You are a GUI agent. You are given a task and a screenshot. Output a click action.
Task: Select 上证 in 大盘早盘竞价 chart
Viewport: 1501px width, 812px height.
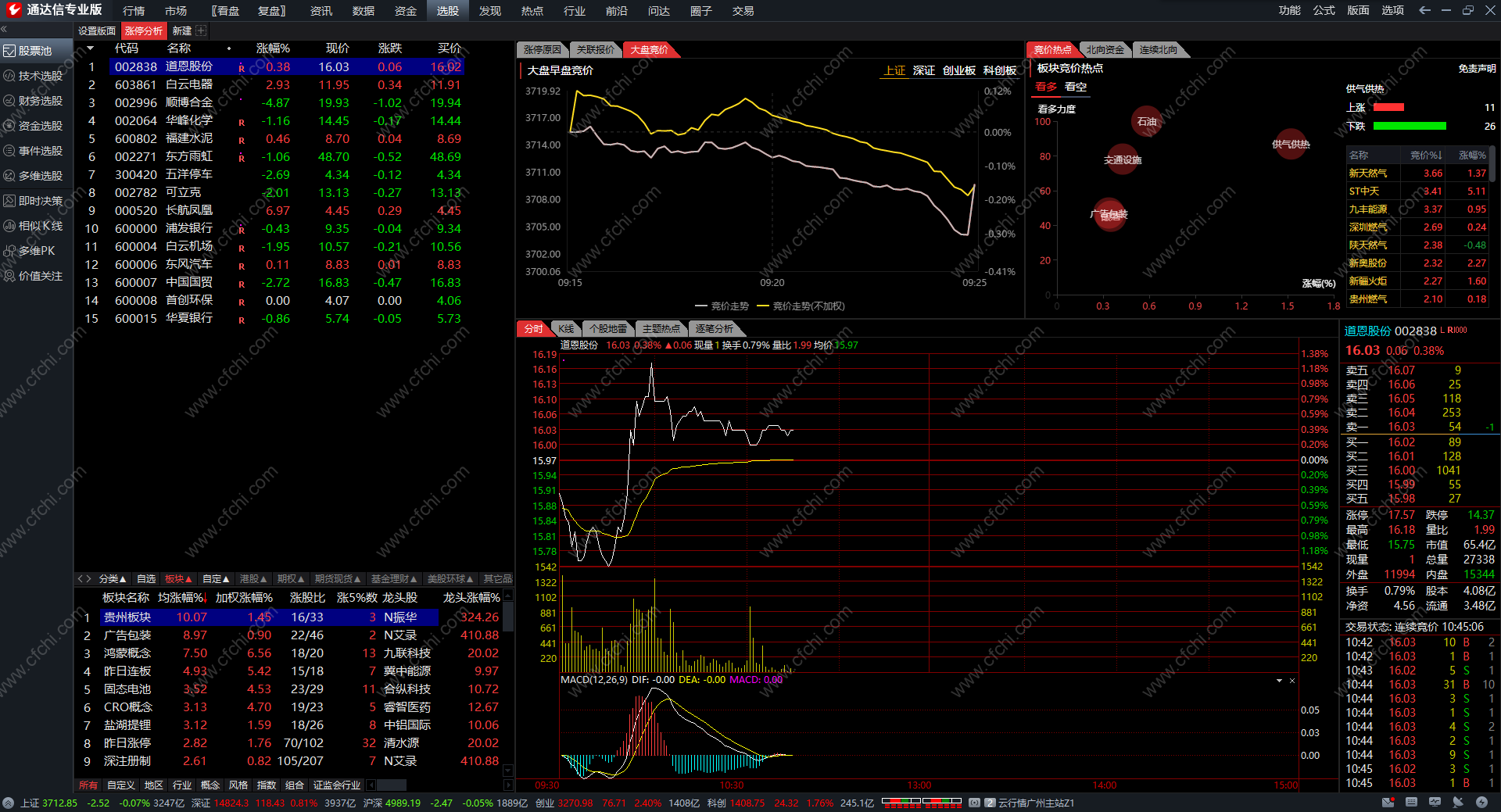tap(894, 70)
